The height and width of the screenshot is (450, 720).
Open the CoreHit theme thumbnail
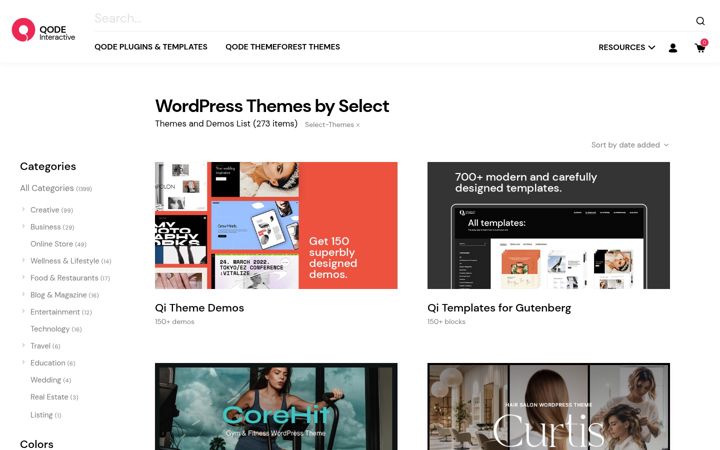276,406
